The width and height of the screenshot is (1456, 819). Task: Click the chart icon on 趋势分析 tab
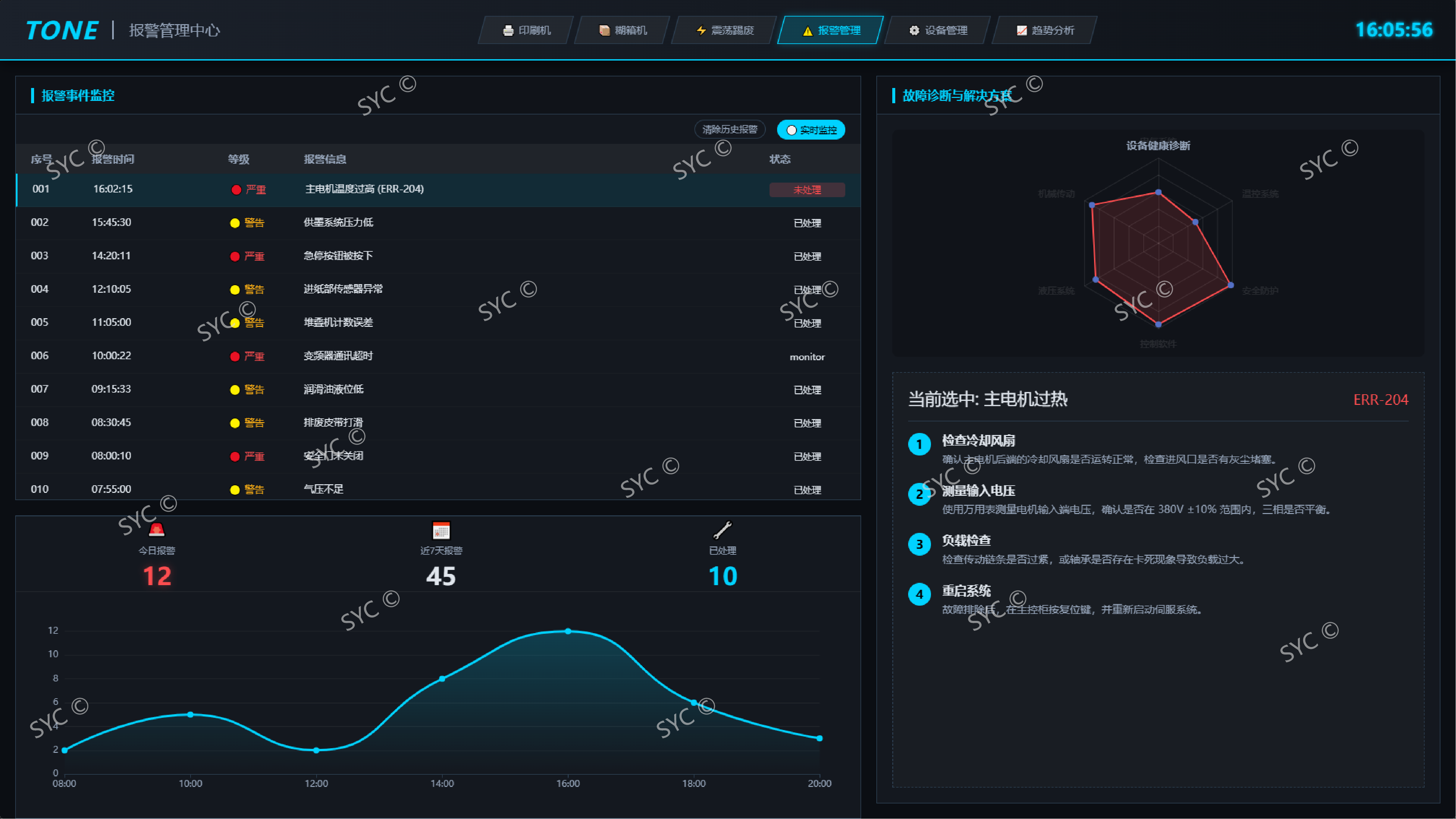click(1021, 30)
